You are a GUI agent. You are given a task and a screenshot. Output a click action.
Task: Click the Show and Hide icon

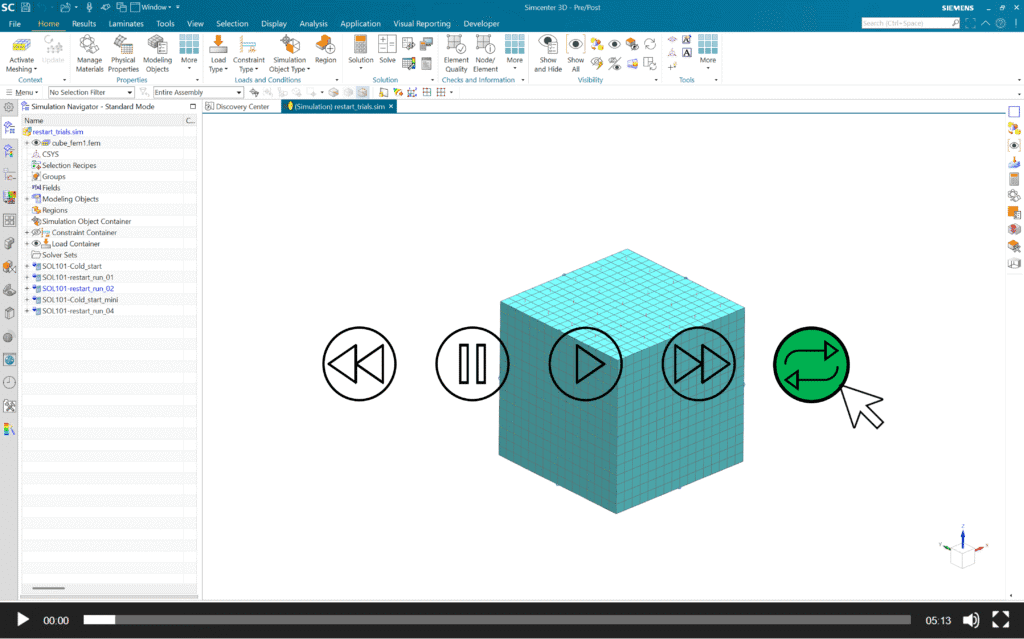[x=547, y=46]
